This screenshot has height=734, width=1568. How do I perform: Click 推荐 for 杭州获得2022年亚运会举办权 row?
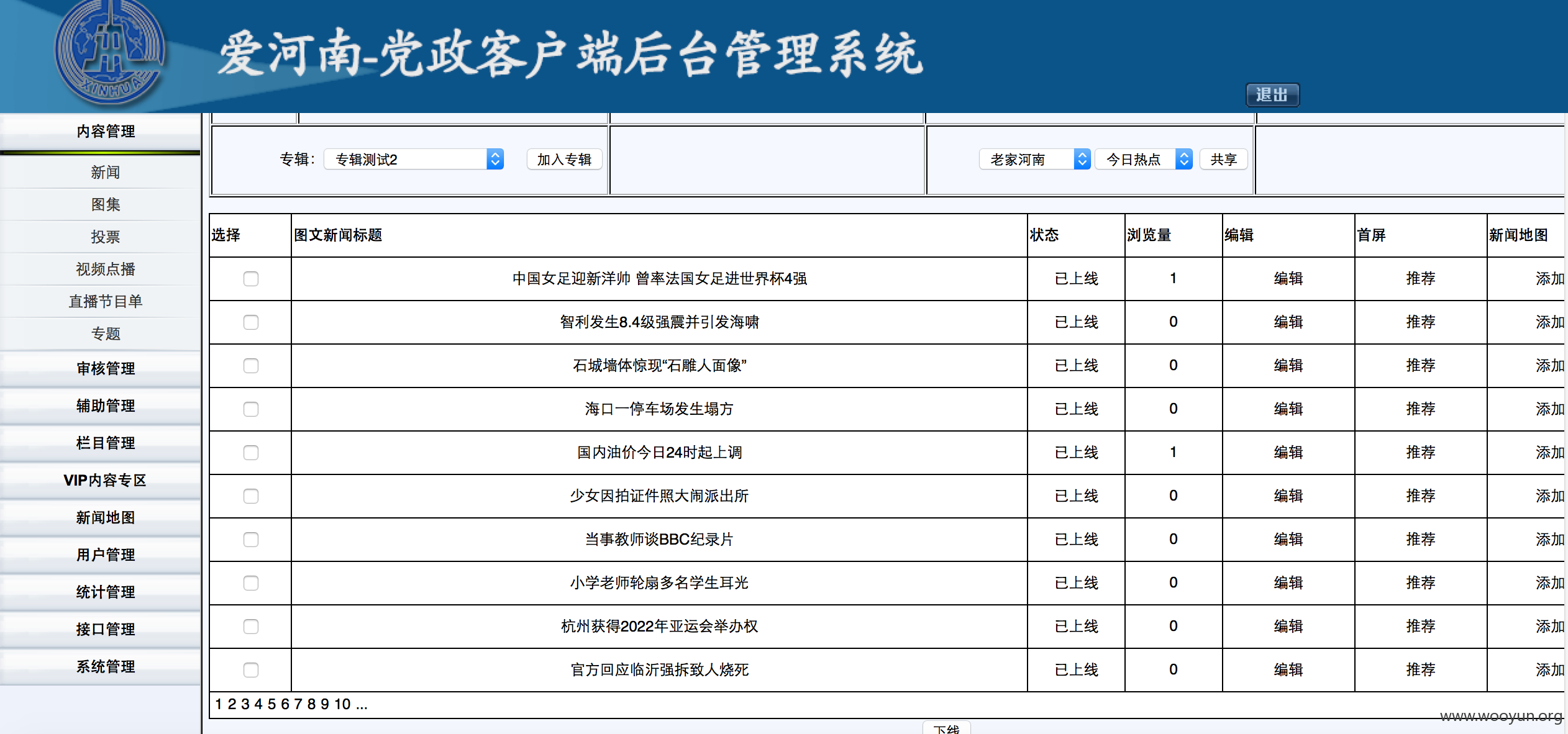1421,627
